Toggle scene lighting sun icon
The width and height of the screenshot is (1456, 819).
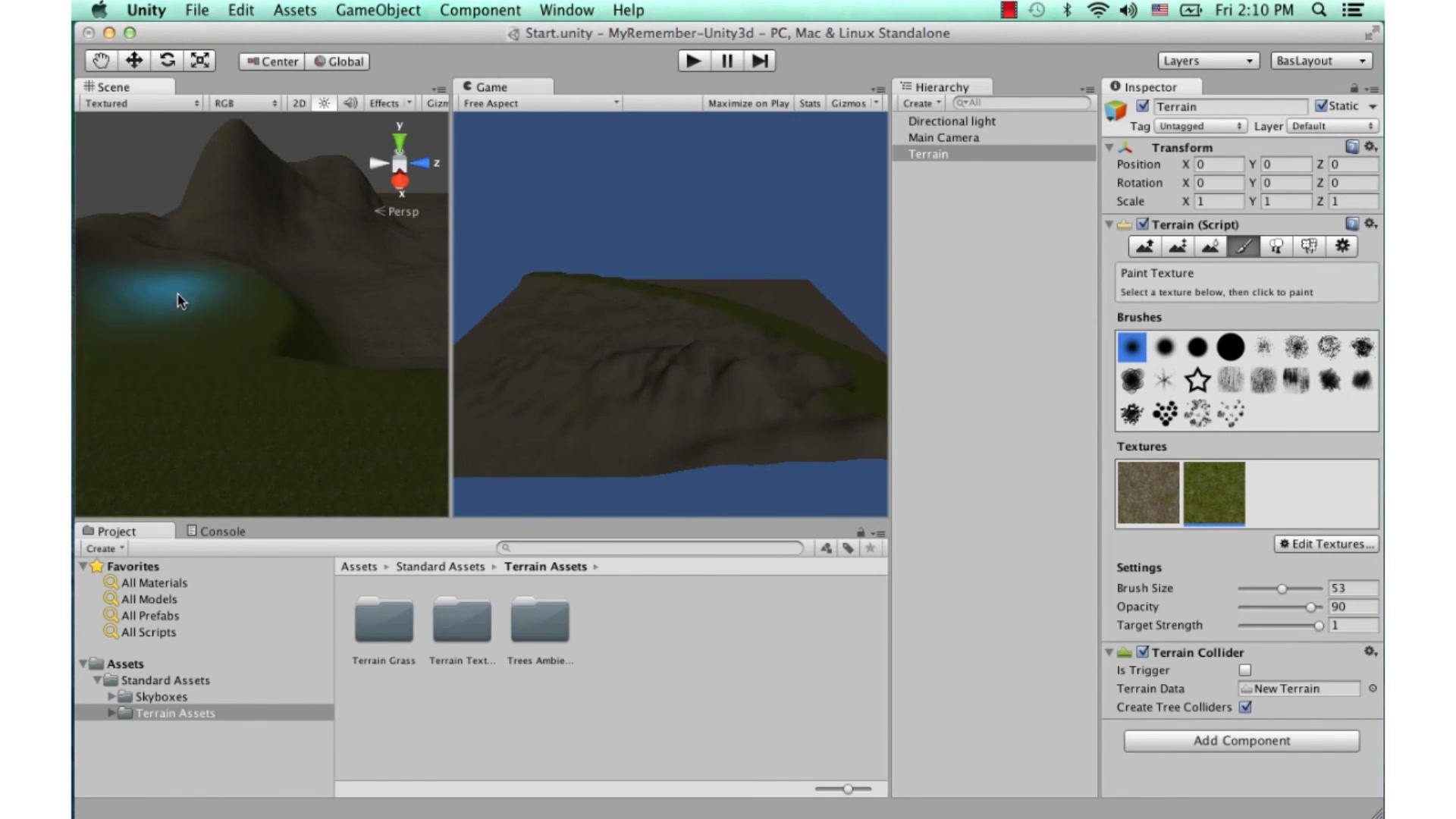(324, 103)
